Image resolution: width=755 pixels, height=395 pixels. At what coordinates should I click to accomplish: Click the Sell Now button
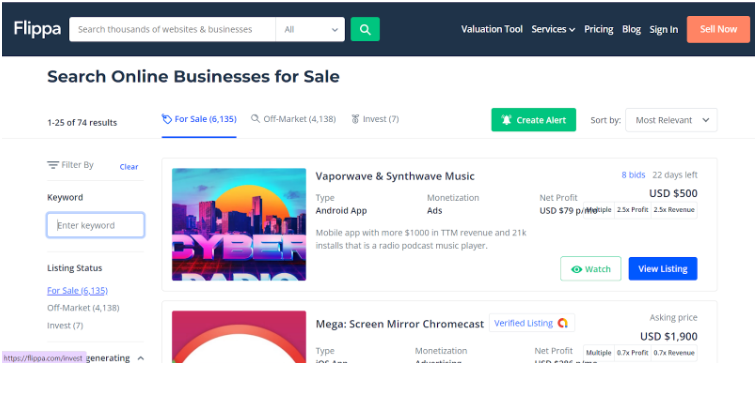[718, 29]
